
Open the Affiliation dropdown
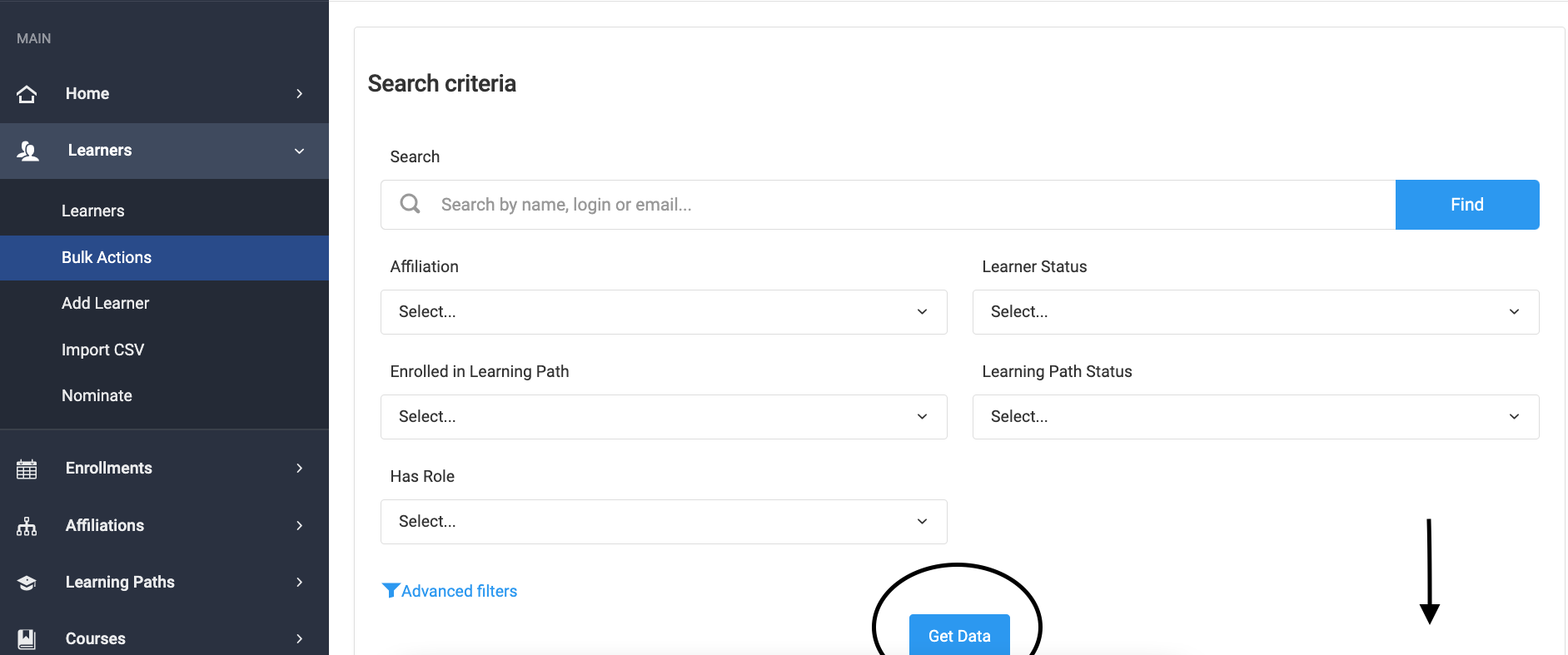[664, 312]
